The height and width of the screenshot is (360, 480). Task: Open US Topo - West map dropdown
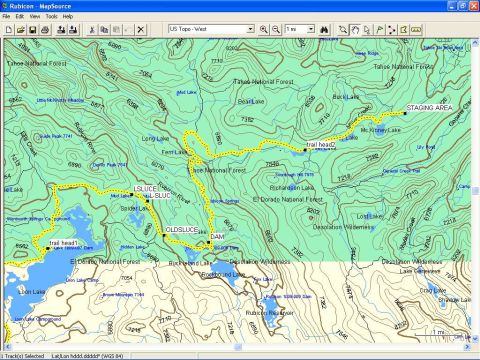click(251, 29)
